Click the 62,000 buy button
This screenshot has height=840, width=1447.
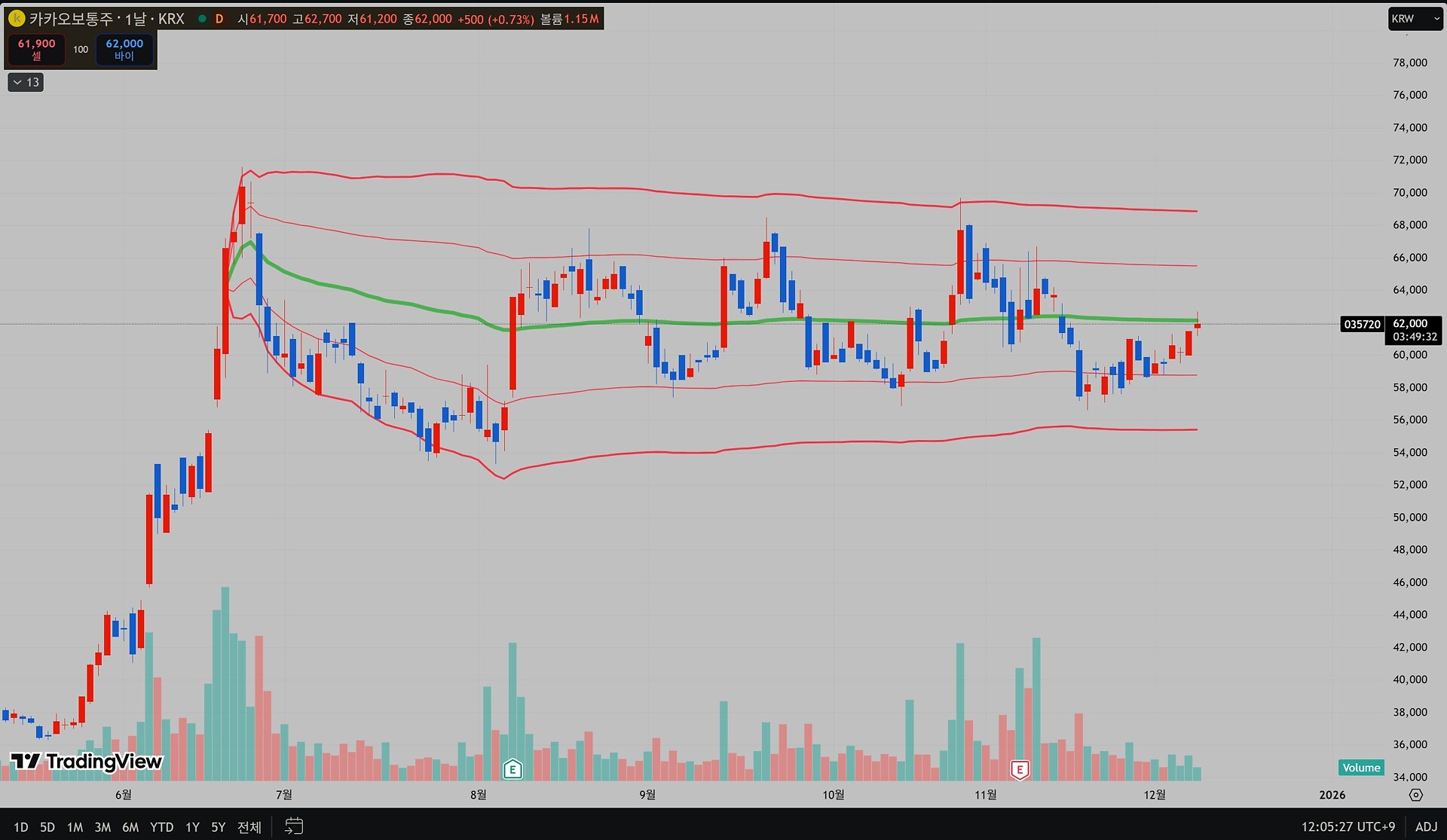pyautogui.click(x=124, y=49)
